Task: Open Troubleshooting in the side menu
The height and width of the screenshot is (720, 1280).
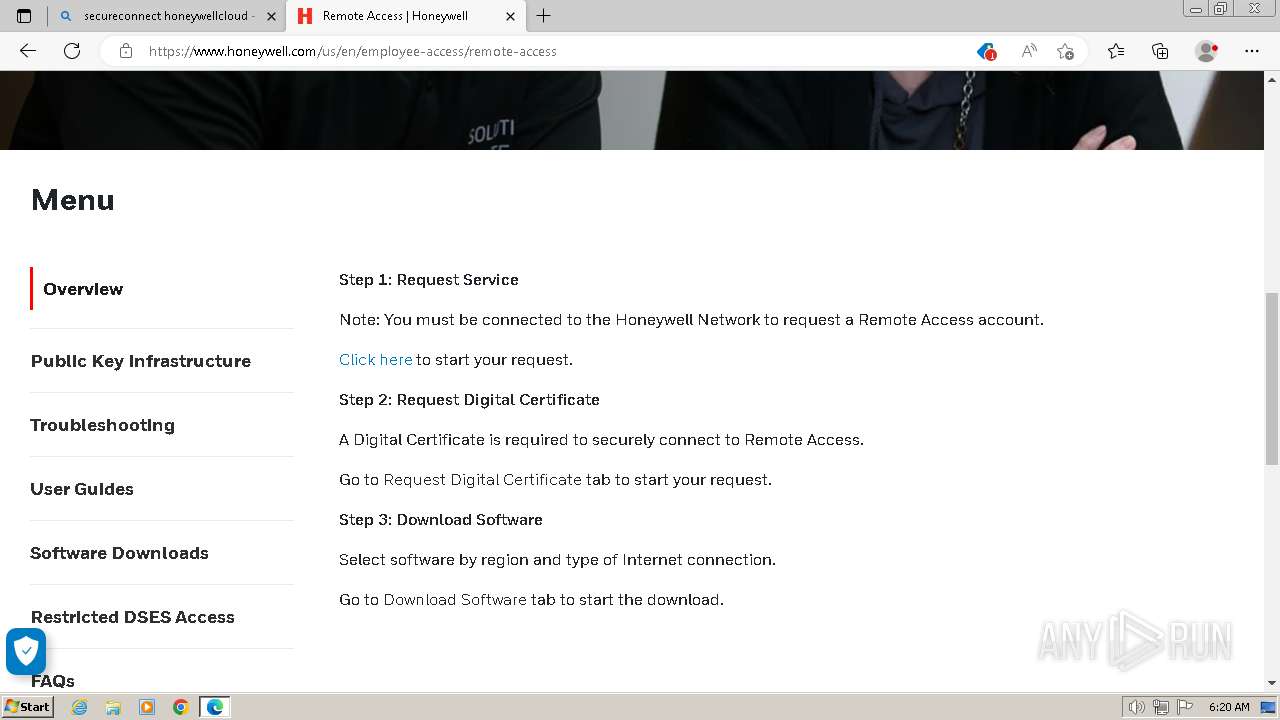Action: click(103, 425)
